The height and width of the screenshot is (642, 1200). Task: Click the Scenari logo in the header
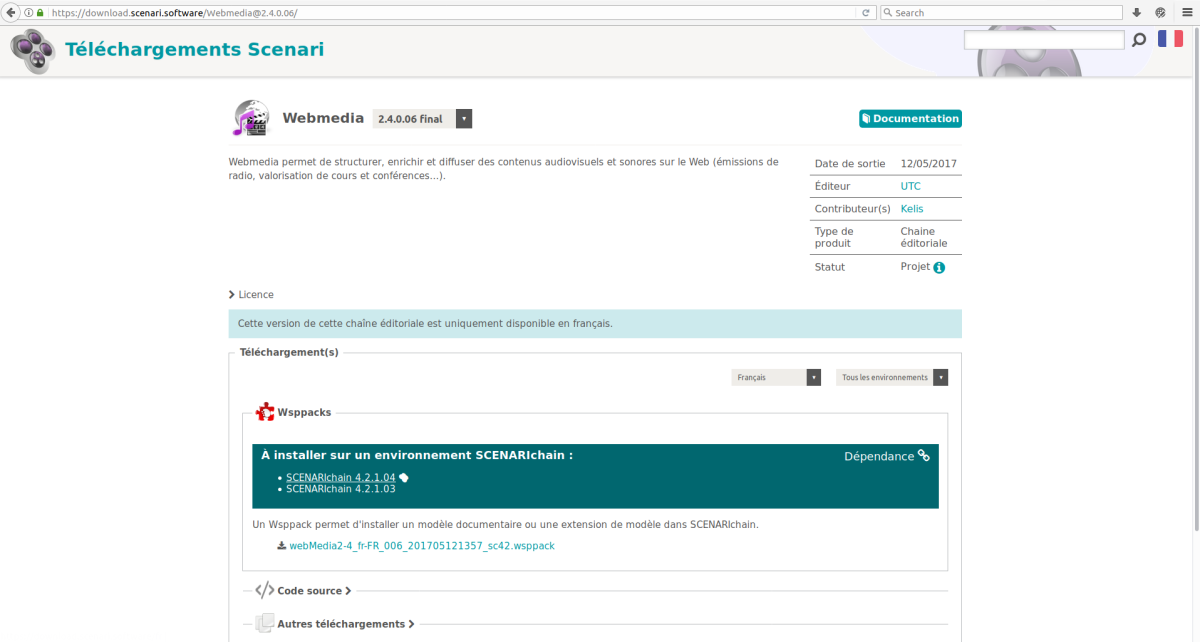[33, 50]
